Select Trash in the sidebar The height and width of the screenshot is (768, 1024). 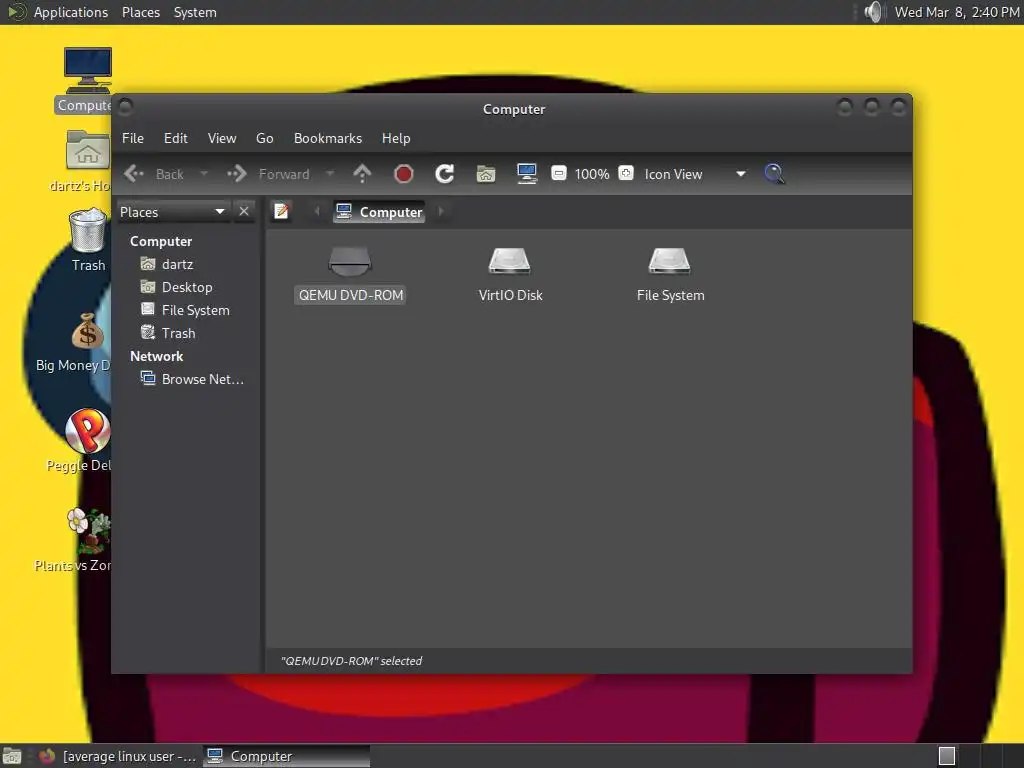[178, 333]
